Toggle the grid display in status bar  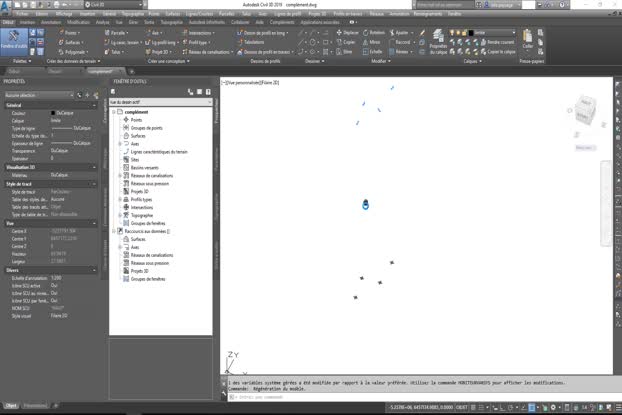(473, 407)
